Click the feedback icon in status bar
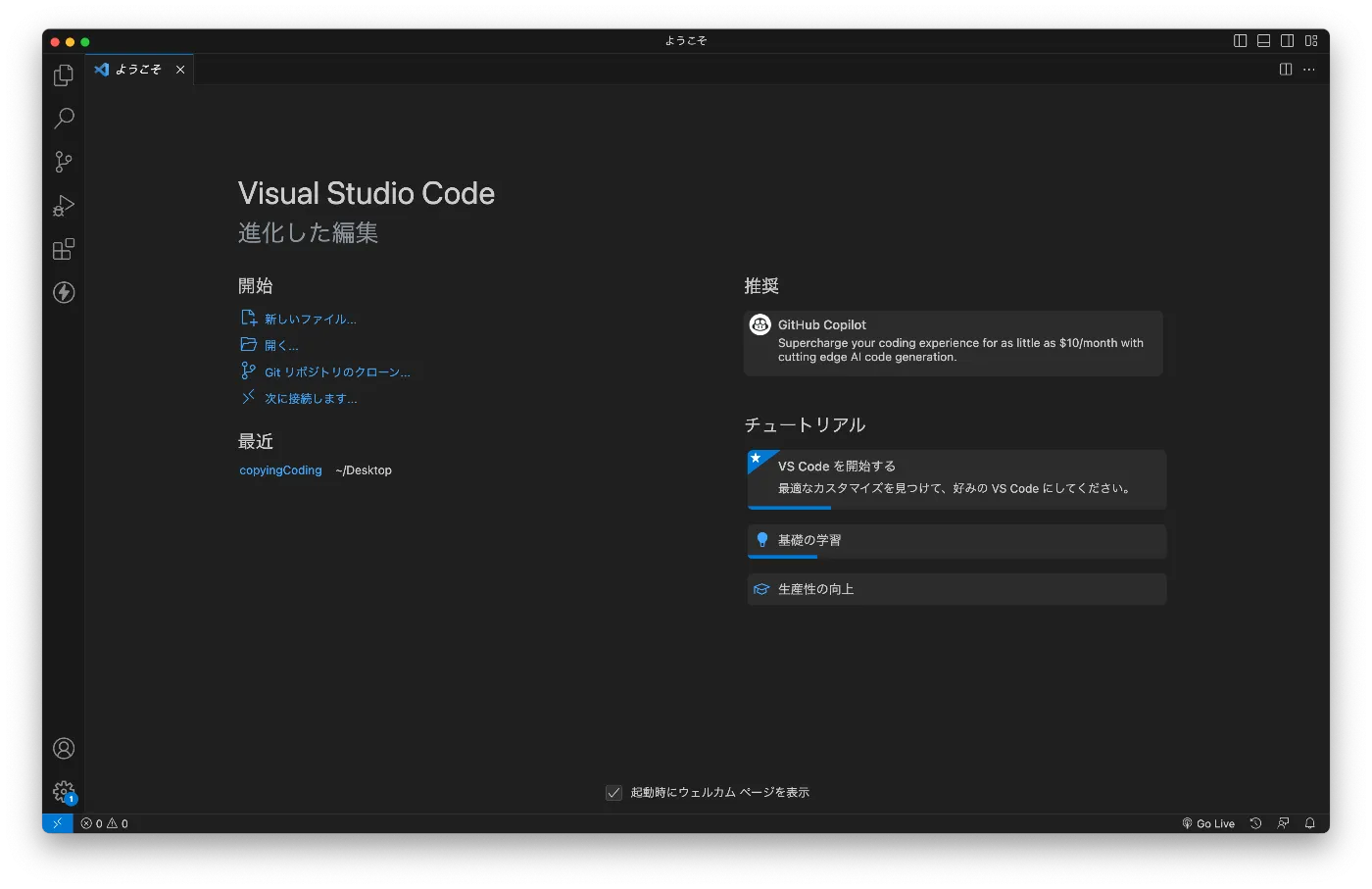Viewport: 1372px width, 889px height. point(1283,823)
